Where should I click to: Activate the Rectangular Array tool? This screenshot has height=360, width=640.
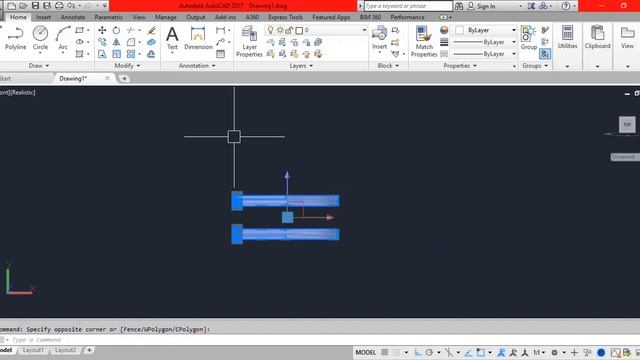coord(131,54)
